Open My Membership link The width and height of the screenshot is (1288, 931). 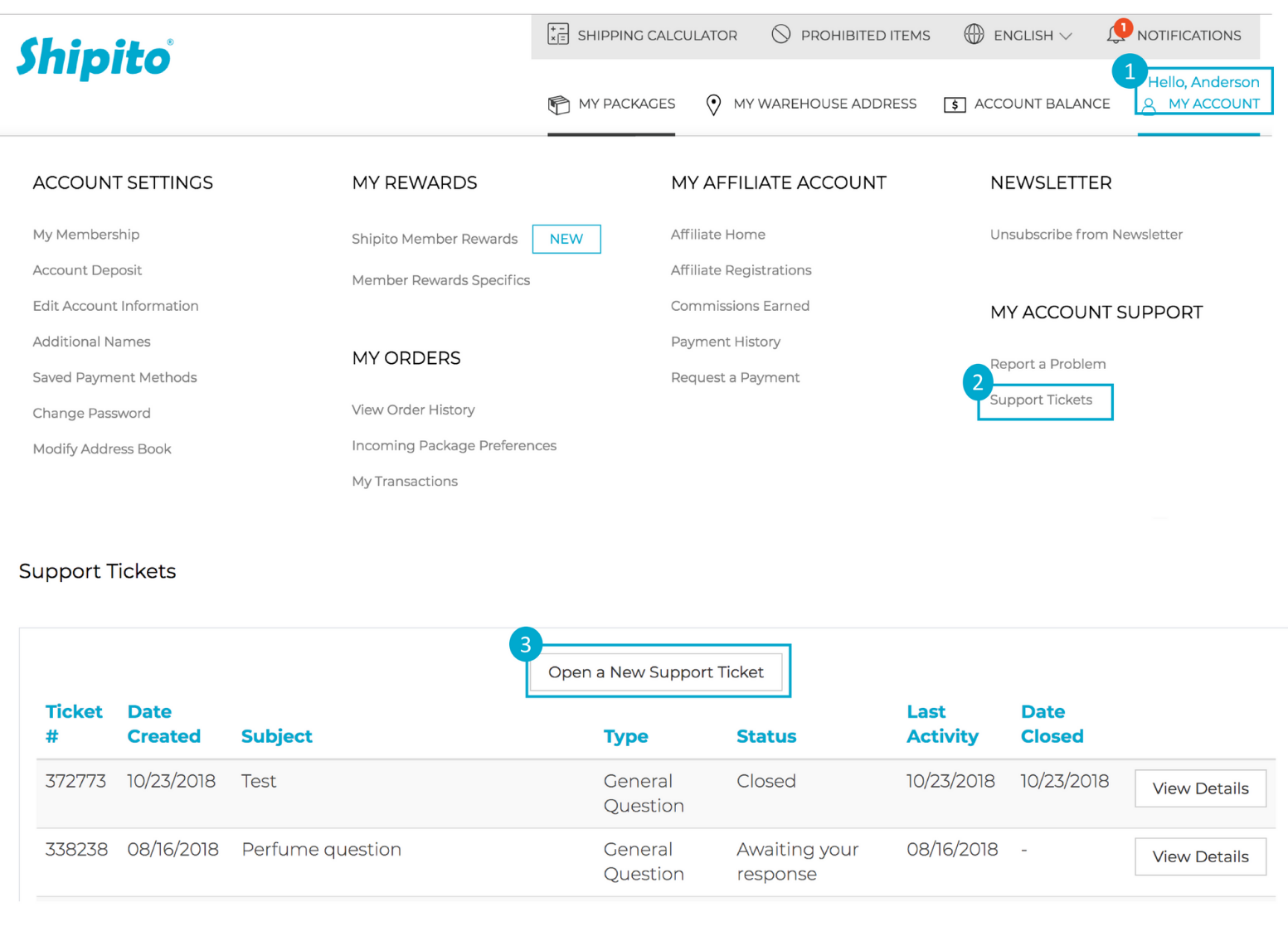pos(86,235)
